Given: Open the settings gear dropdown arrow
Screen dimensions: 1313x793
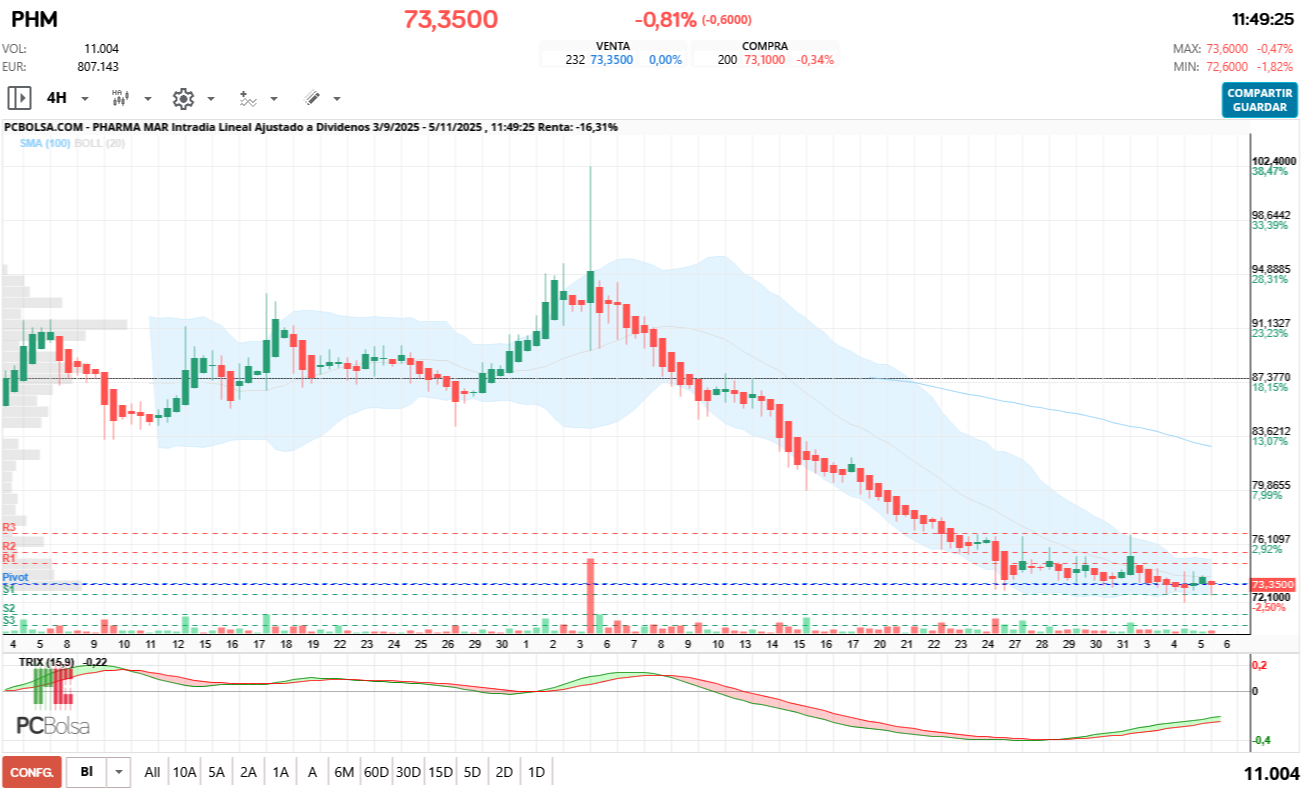Looking at the screenshot, I should pos(210,97).
